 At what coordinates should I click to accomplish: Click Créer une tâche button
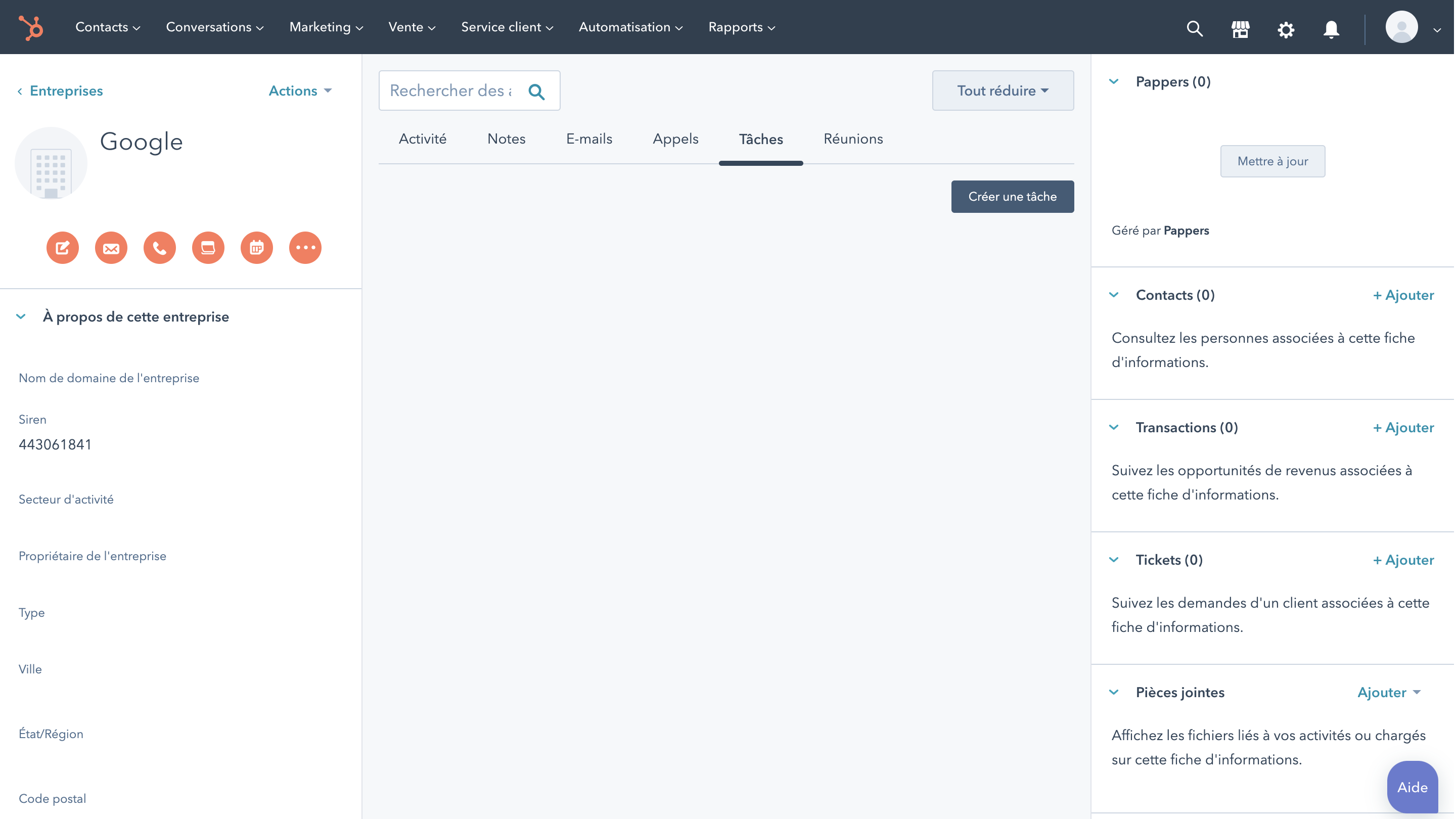point(1012,197)
